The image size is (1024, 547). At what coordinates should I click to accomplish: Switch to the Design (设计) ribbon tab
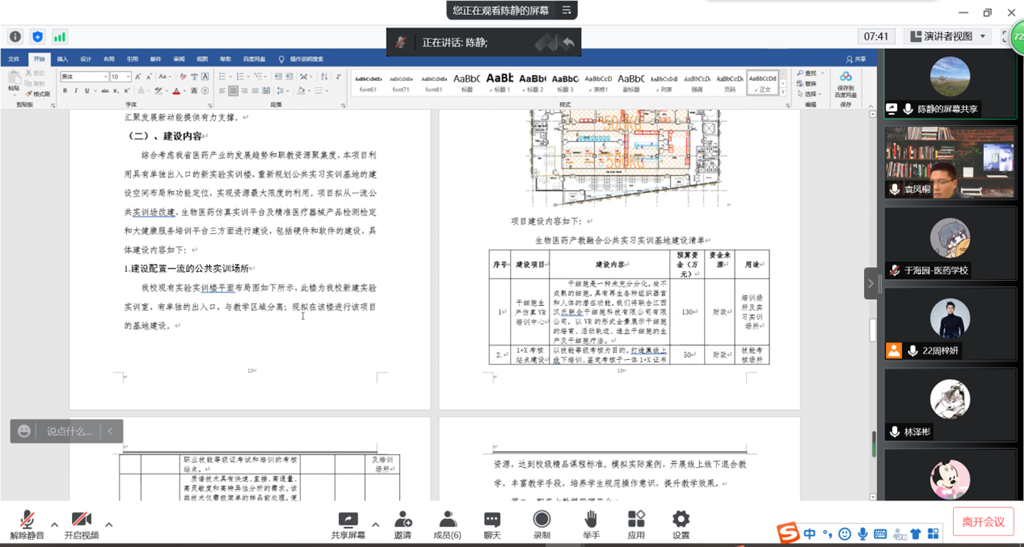click(86, 59)
